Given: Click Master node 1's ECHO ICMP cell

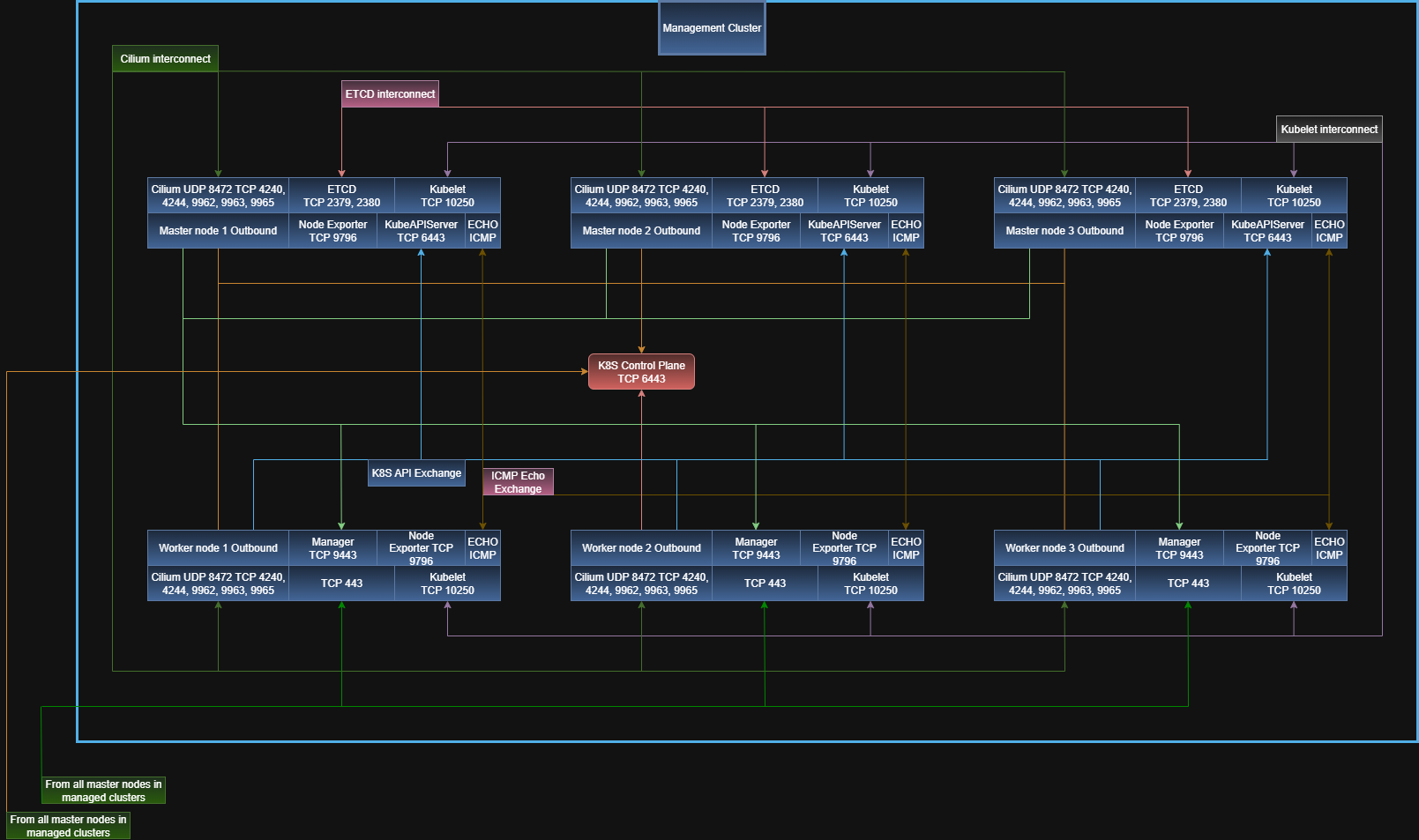Looking at the screenshot, I should (482, 231).
